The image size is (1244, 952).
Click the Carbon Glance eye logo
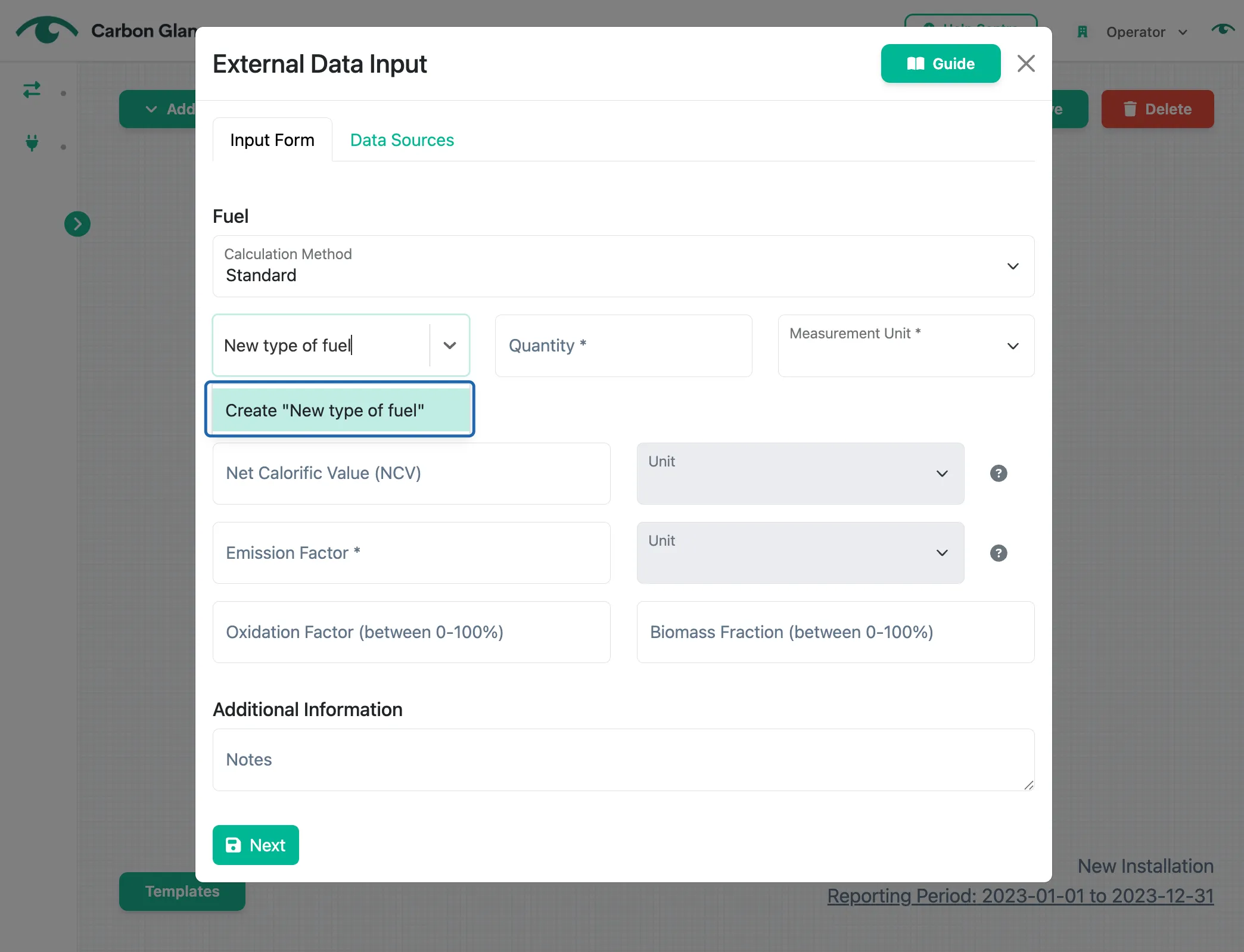[47, 30]
